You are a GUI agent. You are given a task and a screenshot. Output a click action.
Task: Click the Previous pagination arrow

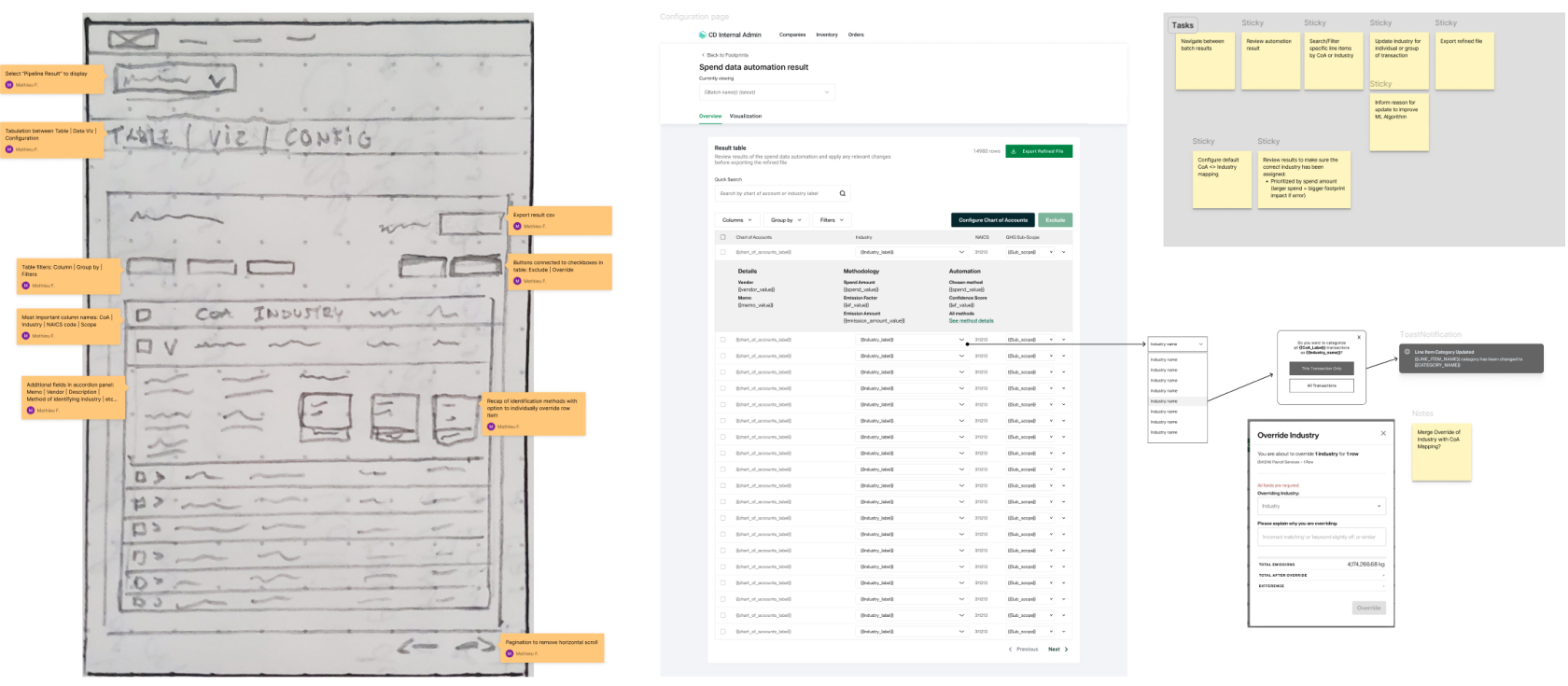pyautogui.click(x=1010, y=650)
